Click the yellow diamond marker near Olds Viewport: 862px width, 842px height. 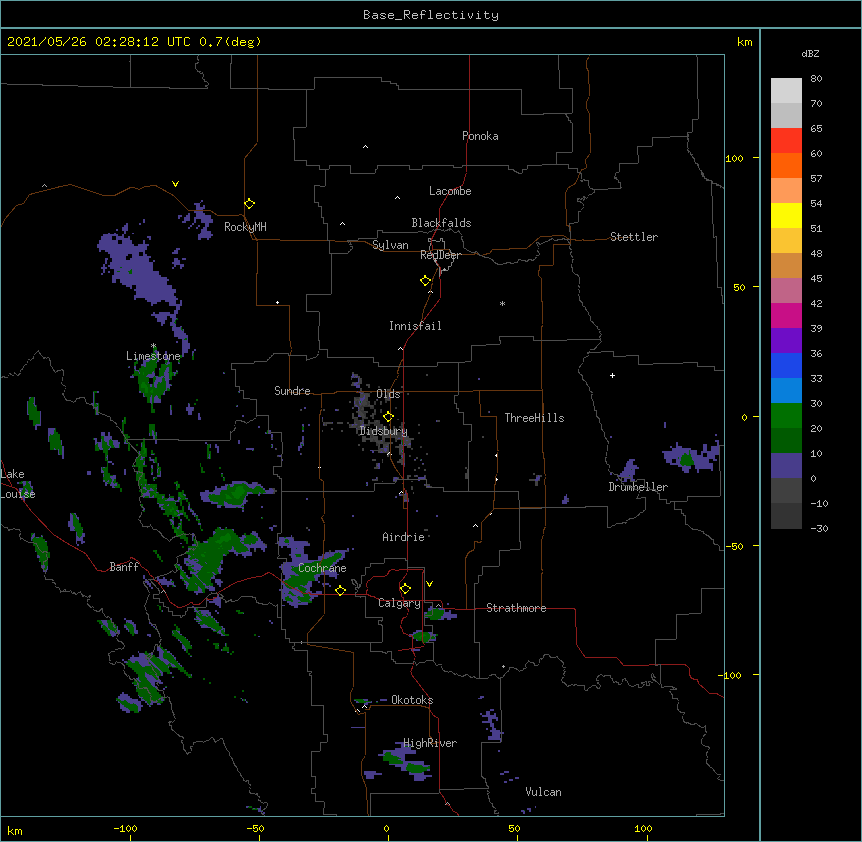pyautogui.click(x=388, y=416)
